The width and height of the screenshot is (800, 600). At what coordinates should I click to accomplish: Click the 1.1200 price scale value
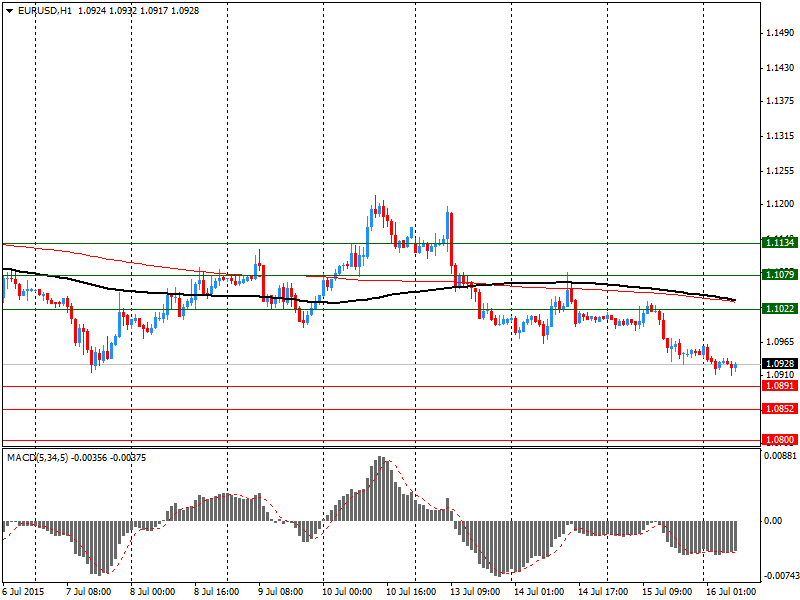pyautogui.click(x=780, y=204)
